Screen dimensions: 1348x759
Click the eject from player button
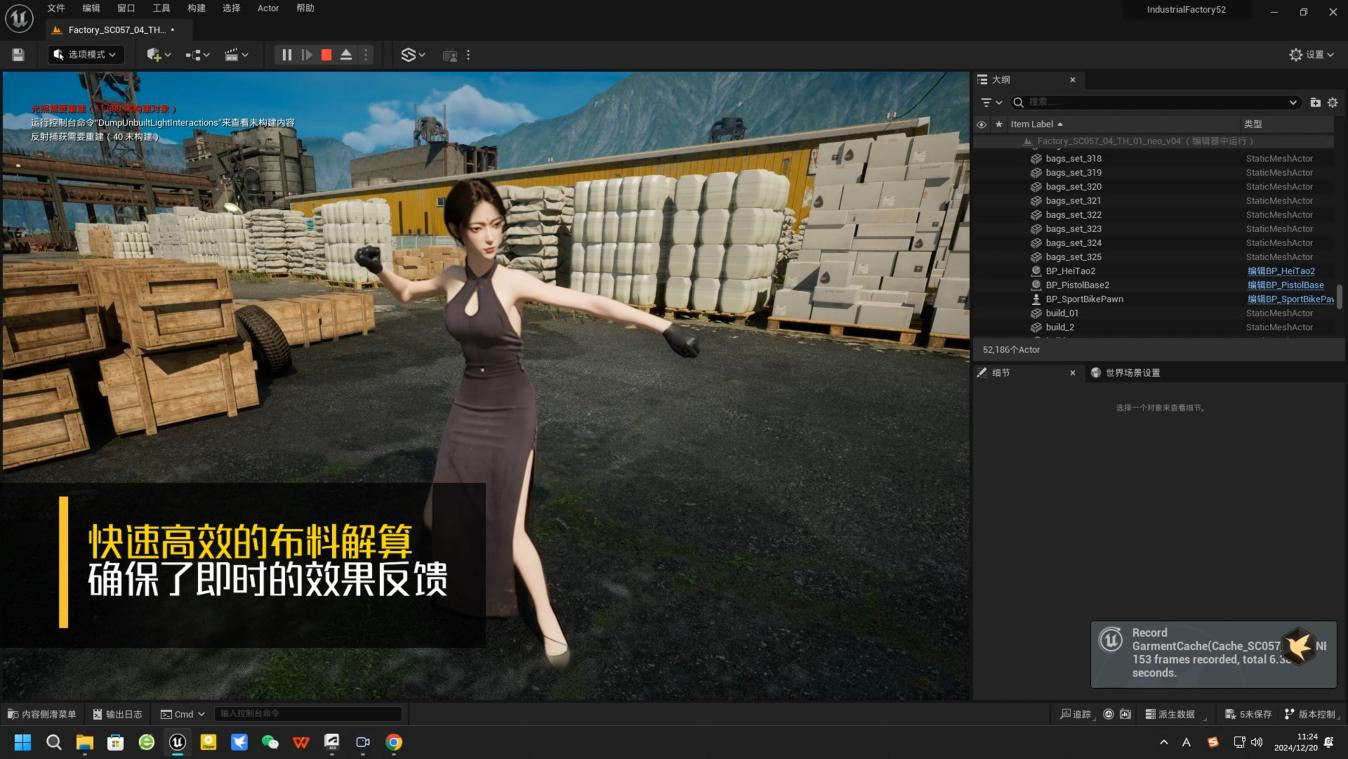coord(346,55)
